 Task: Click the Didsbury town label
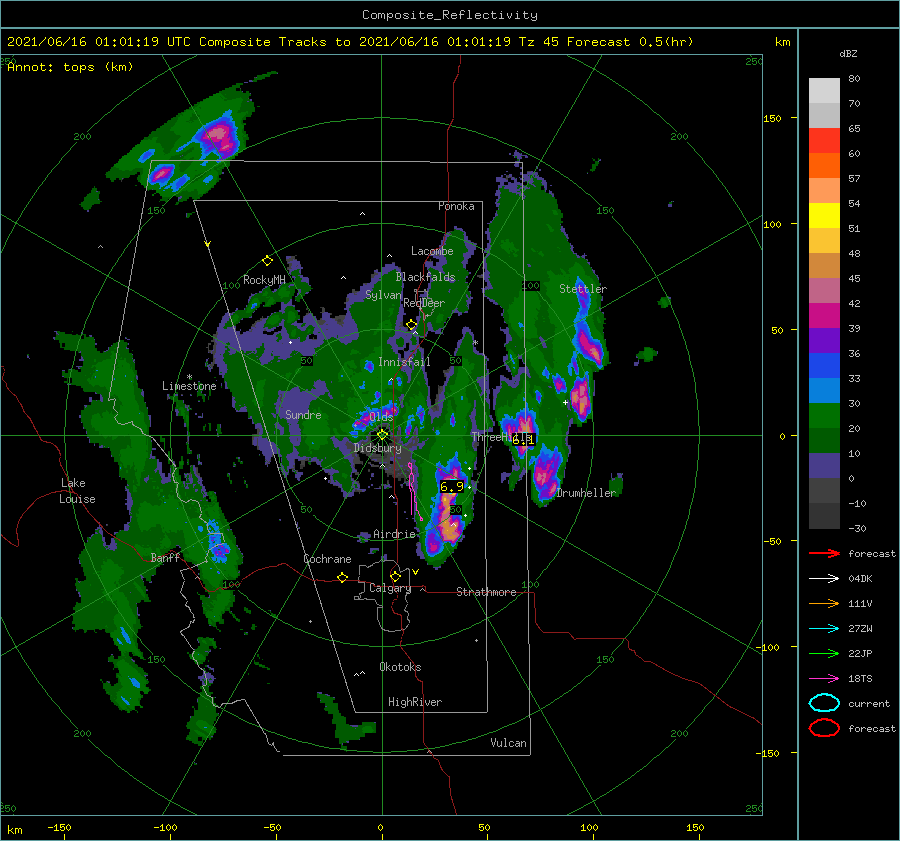377,448
